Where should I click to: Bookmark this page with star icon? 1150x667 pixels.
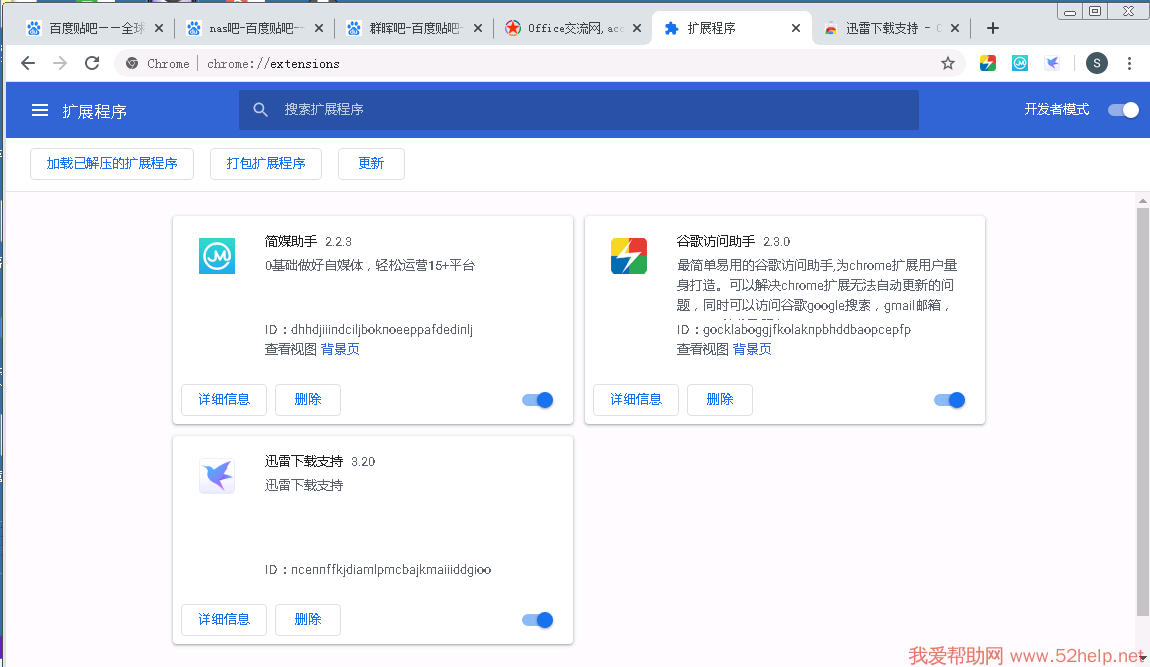(947, 63)
